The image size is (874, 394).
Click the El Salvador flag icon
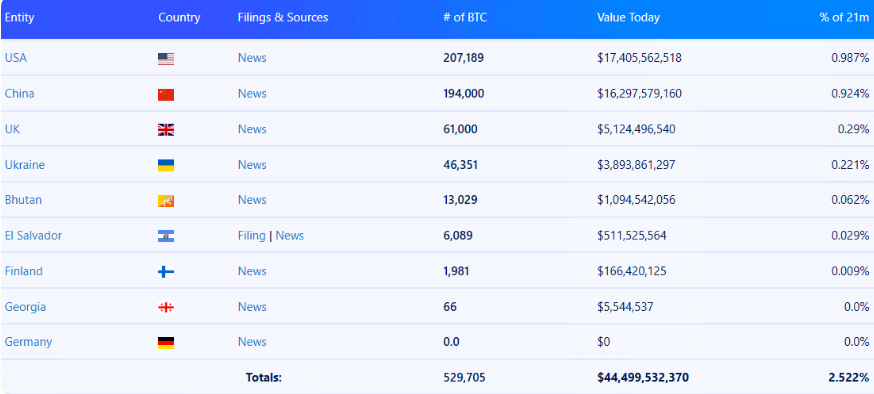tap(166, 236)
